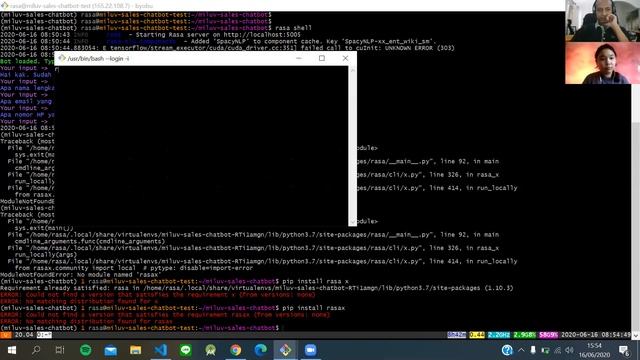Screen dimensions: 640x360
Task: Open File Explorer from taskbar
Action: pyautogui.click(x=136, y=350)
